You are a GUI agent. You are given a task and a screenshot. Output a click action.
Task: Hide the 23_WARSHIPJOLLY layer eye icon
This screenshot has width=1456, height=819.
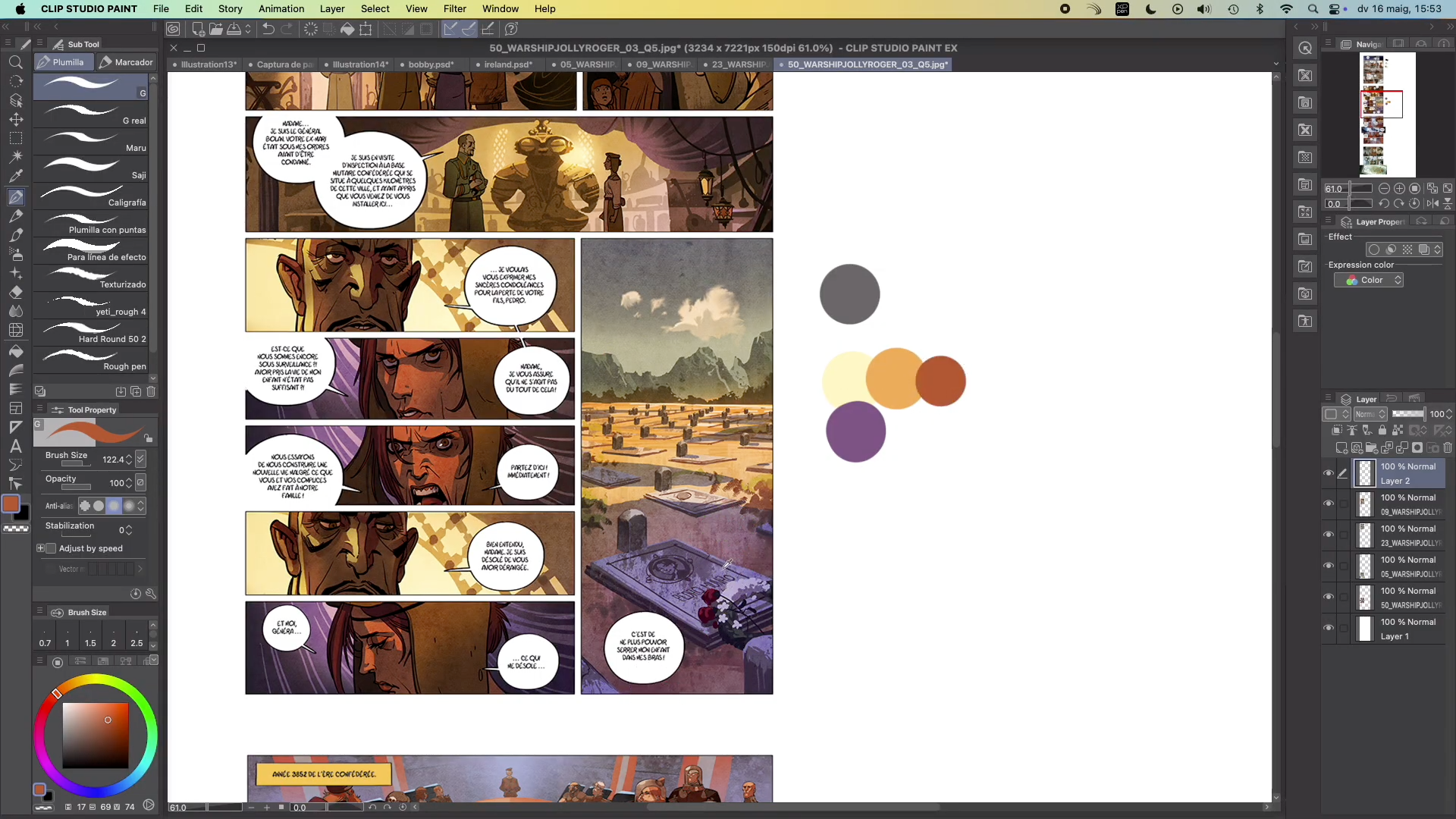tap(1329, 535)
